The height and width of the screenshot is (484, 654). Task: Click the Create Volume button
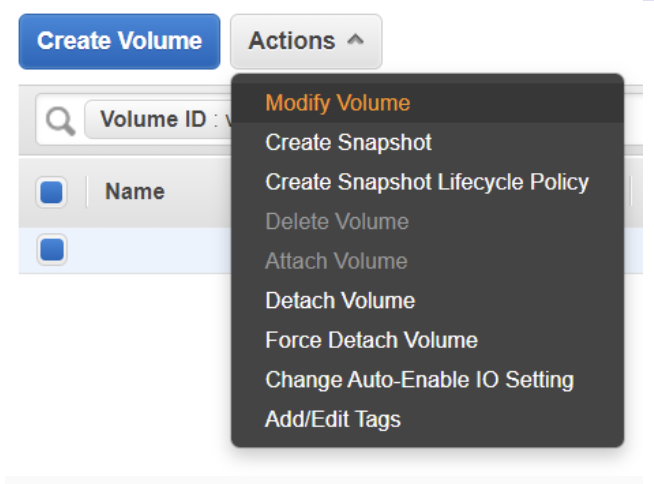[119, 41]
